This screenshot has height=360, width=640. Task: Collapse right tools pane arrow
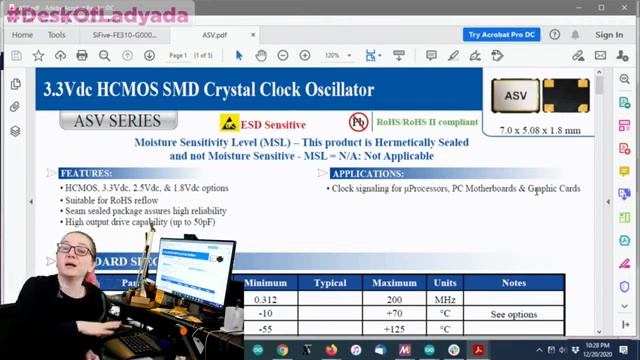[608, 202]
